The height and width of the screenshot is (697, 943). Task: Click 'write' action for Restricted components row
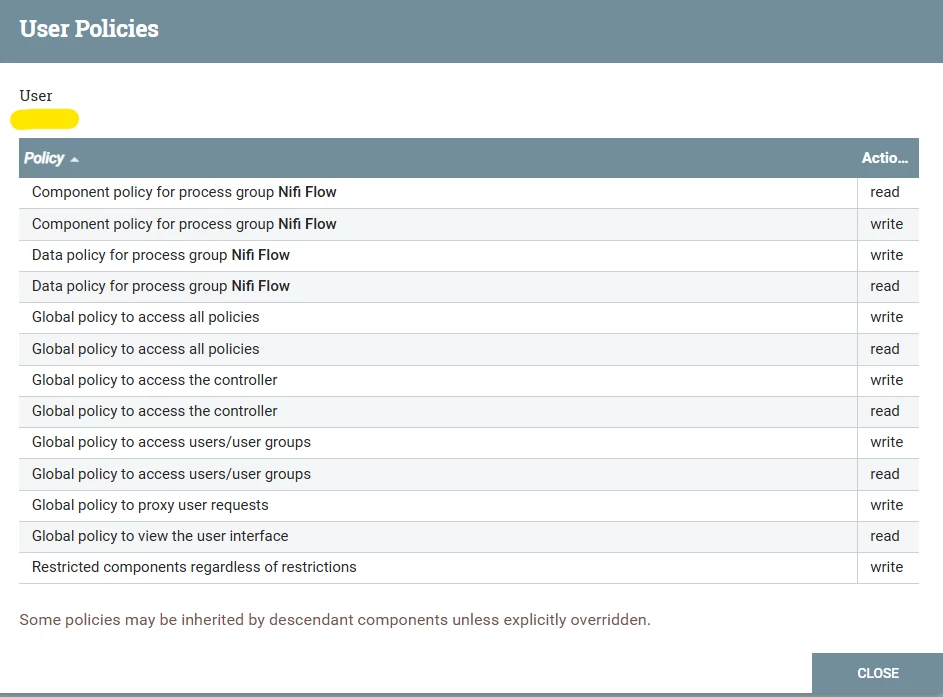(886, 568)
